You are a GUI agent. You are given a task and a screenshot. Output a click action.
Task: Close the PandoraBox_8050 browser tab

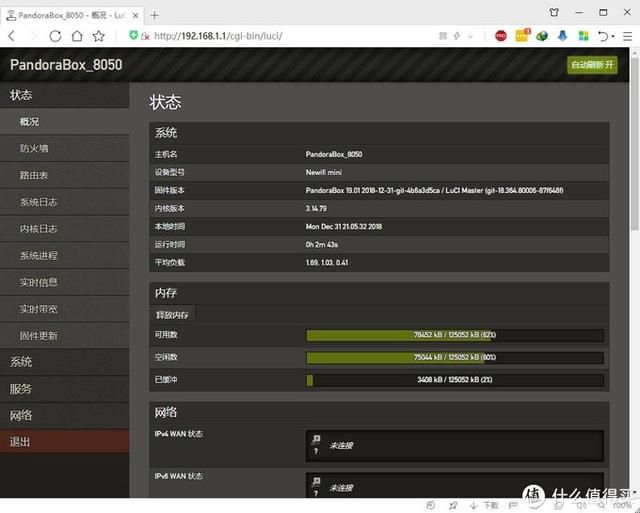(136, 16)
